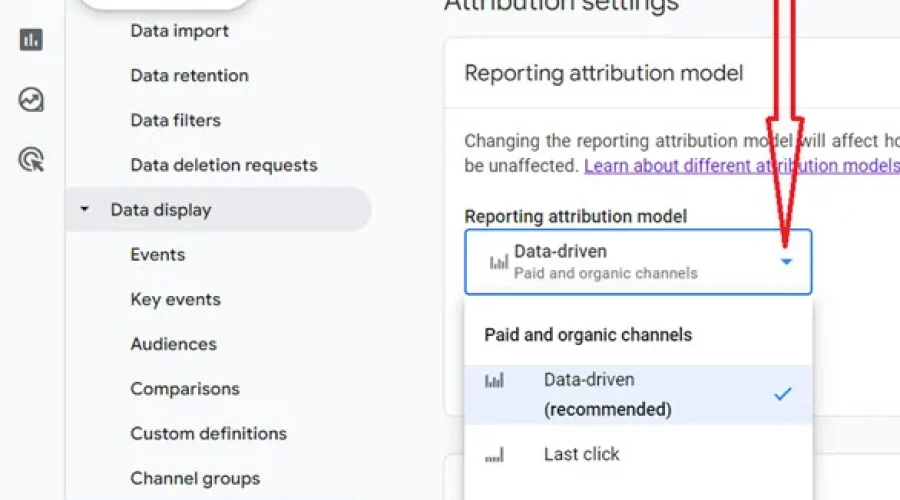Open Custom definitions
This screenshot has width=900, height=500.
208,433
